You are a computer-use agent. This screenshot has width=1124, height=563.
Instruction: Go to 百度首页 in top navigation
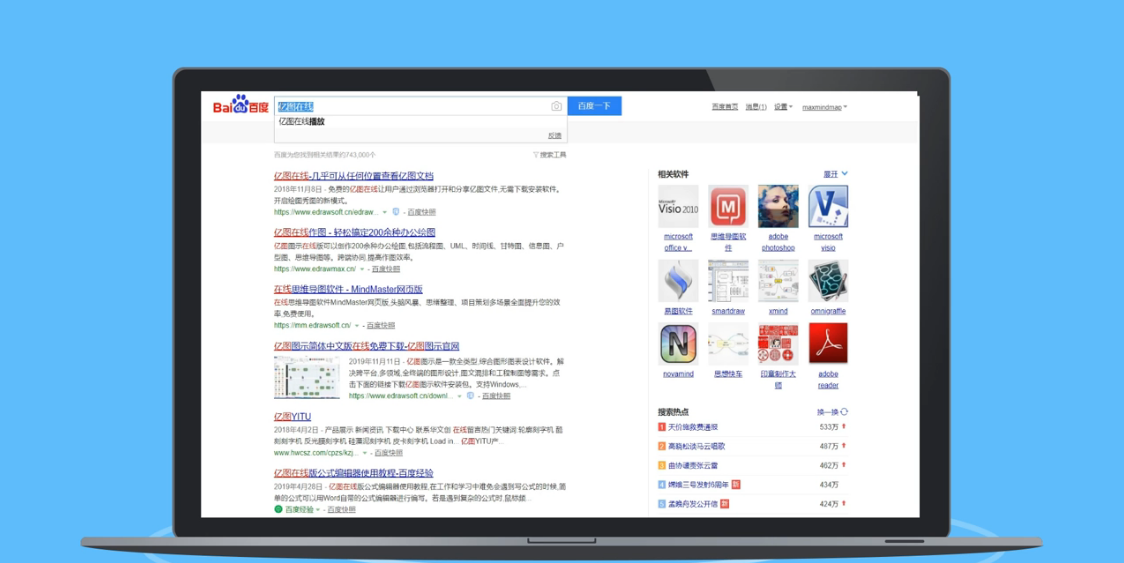(x=725, y=107)
